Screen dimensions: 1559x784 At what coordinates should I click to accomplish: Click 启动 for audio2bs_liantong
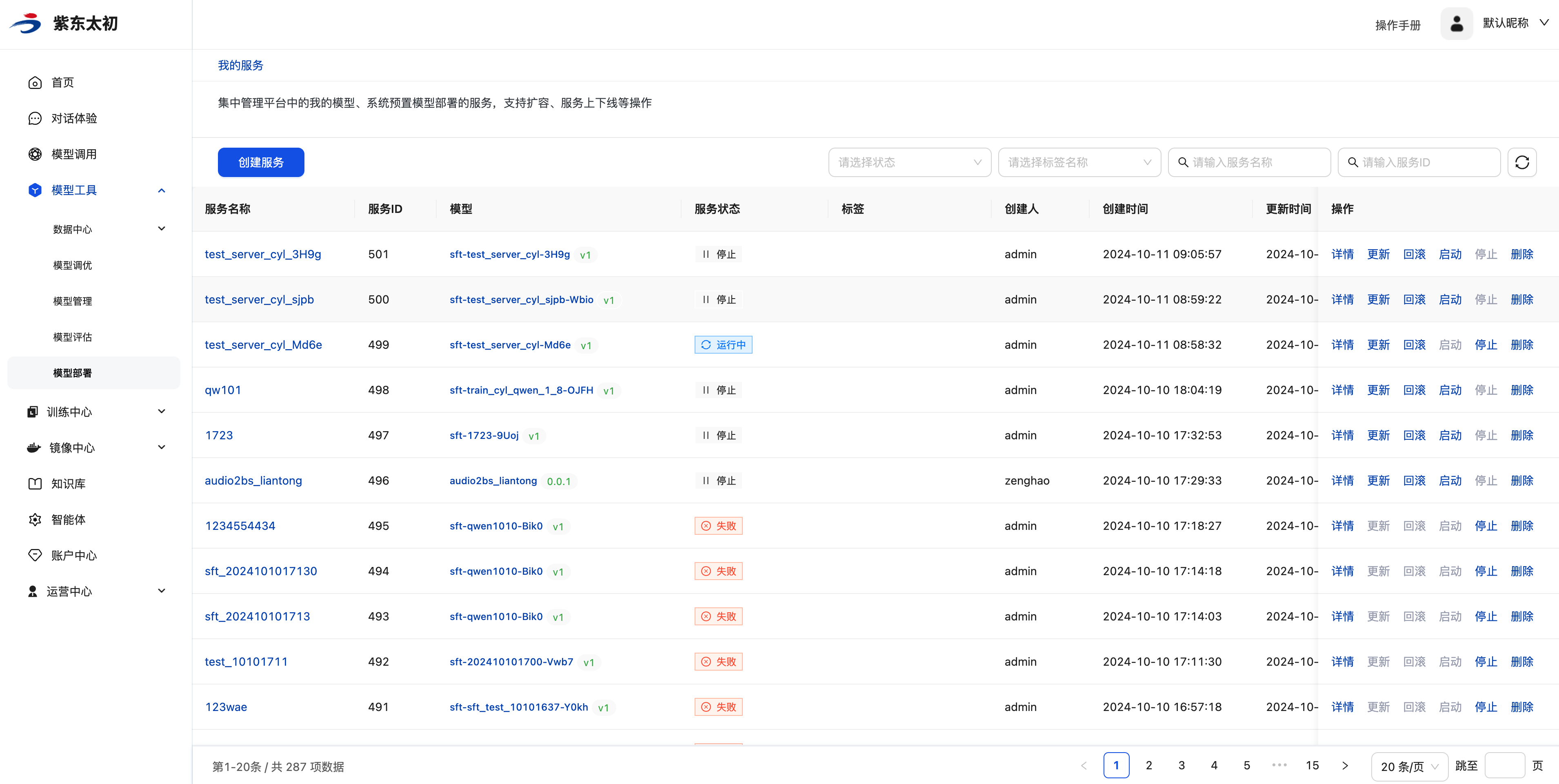click(x=1450, y=481)
